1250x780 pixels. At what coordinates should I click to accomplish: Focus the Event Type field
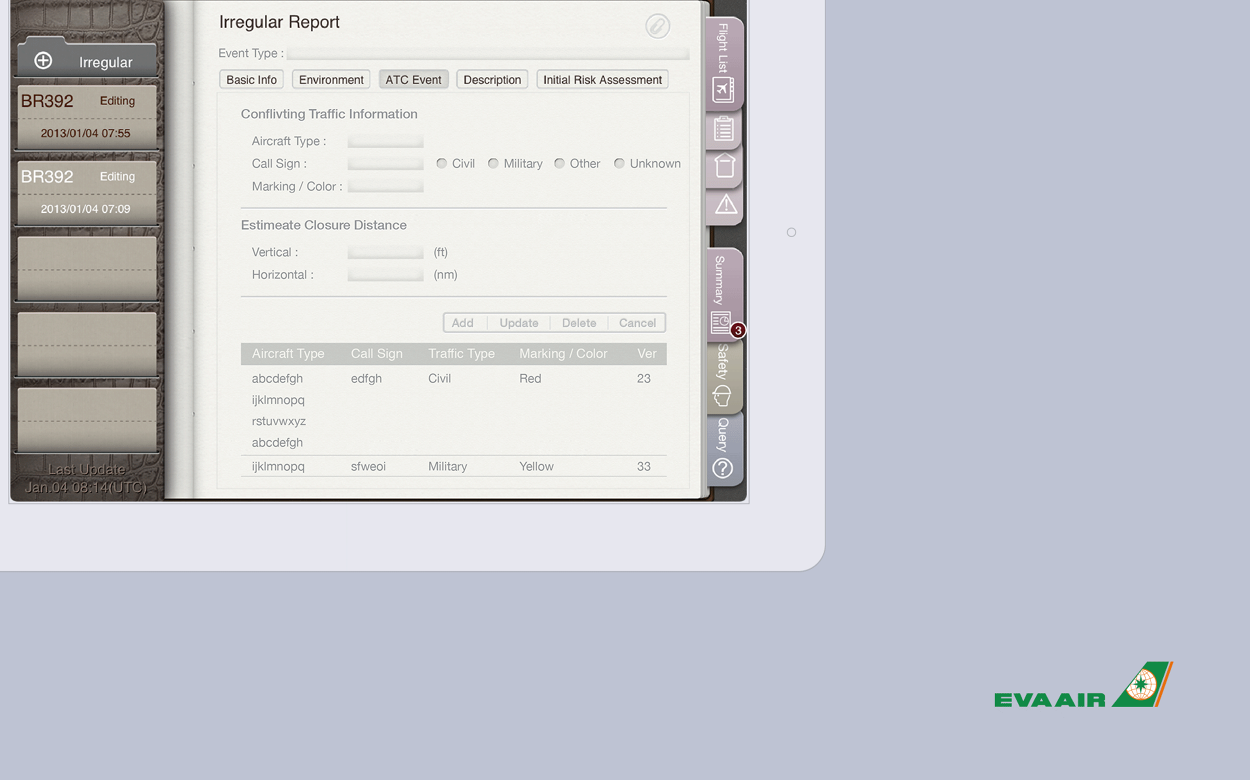[488, 53]
